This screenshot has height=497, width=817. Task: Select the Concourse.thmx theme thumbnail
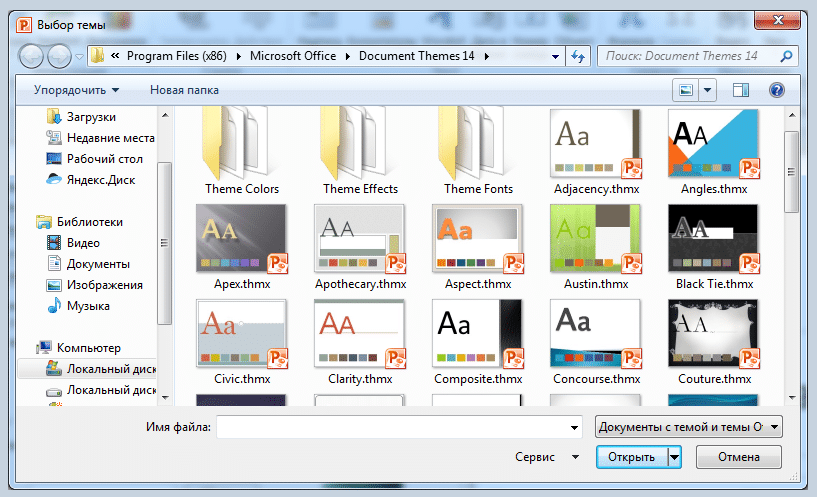click(x=596, y=333)
